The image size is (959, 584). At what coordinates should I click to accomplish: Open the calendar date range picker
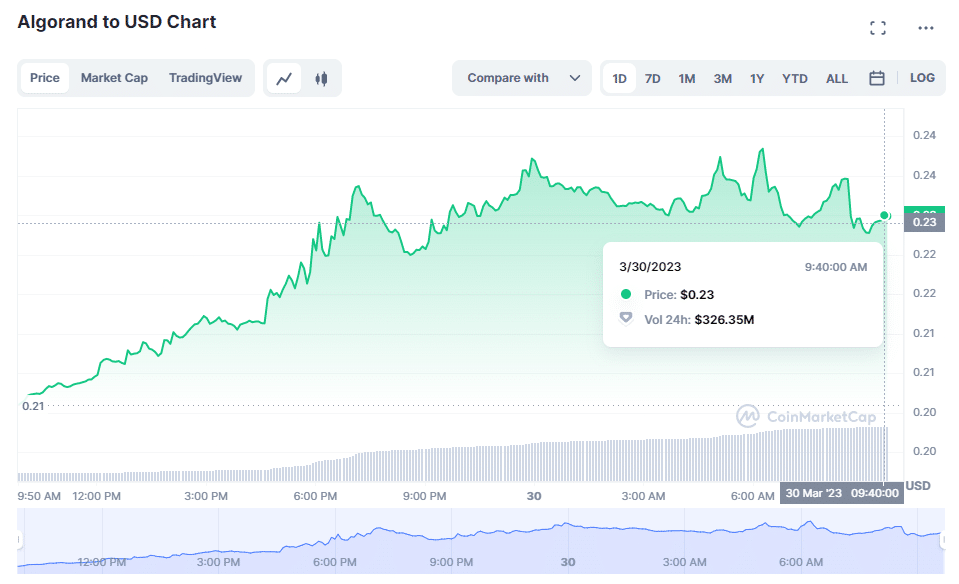(x=877, y=78)
